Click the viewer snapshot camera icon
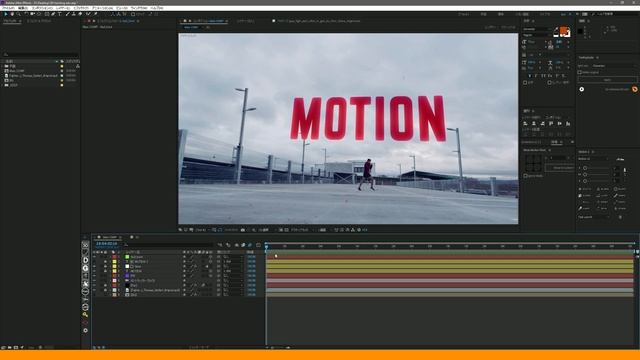This screenshot has height=360, width=640. tap(242, 230)
